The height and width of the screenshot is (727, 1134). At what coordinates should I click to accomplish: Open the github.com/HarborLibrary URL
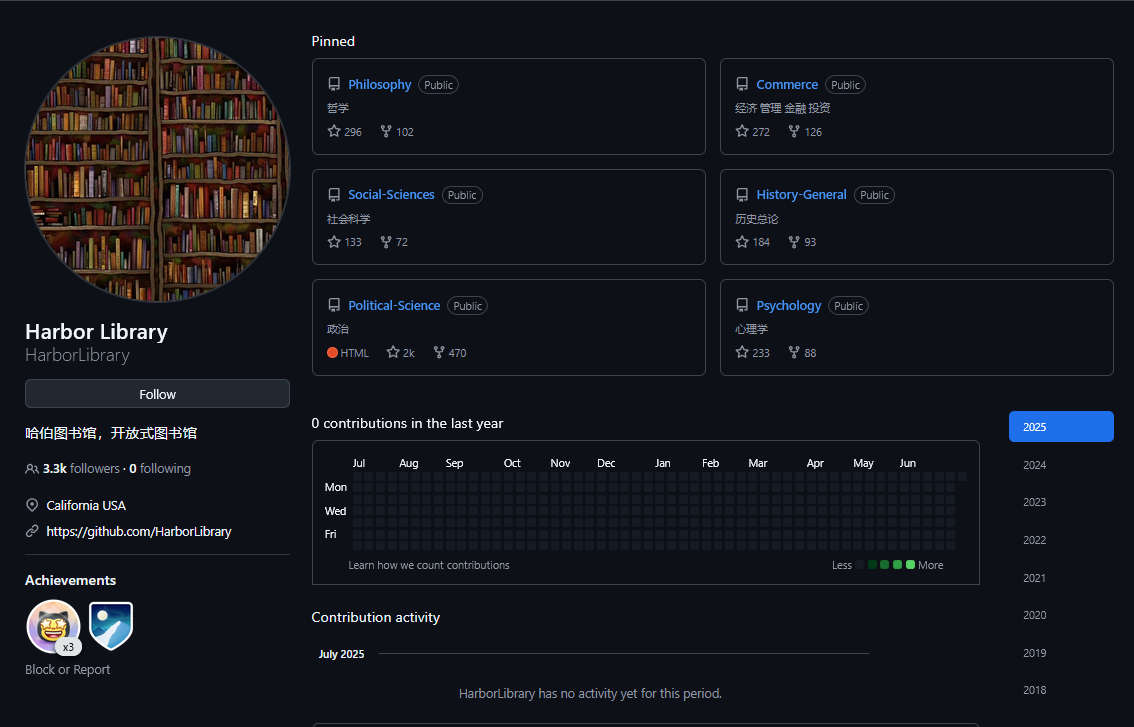coord(139,531)
